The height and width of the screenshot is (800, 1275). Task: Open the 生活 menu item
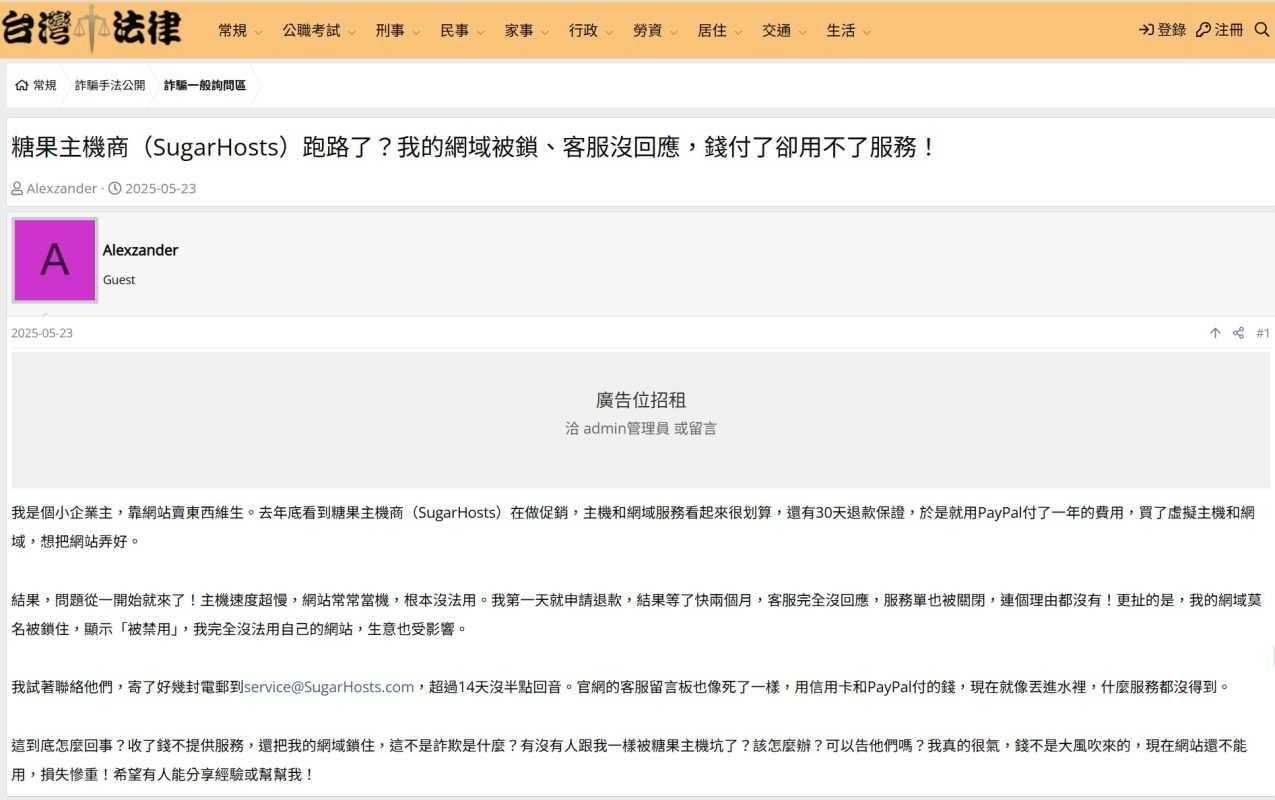click(840, 31)
